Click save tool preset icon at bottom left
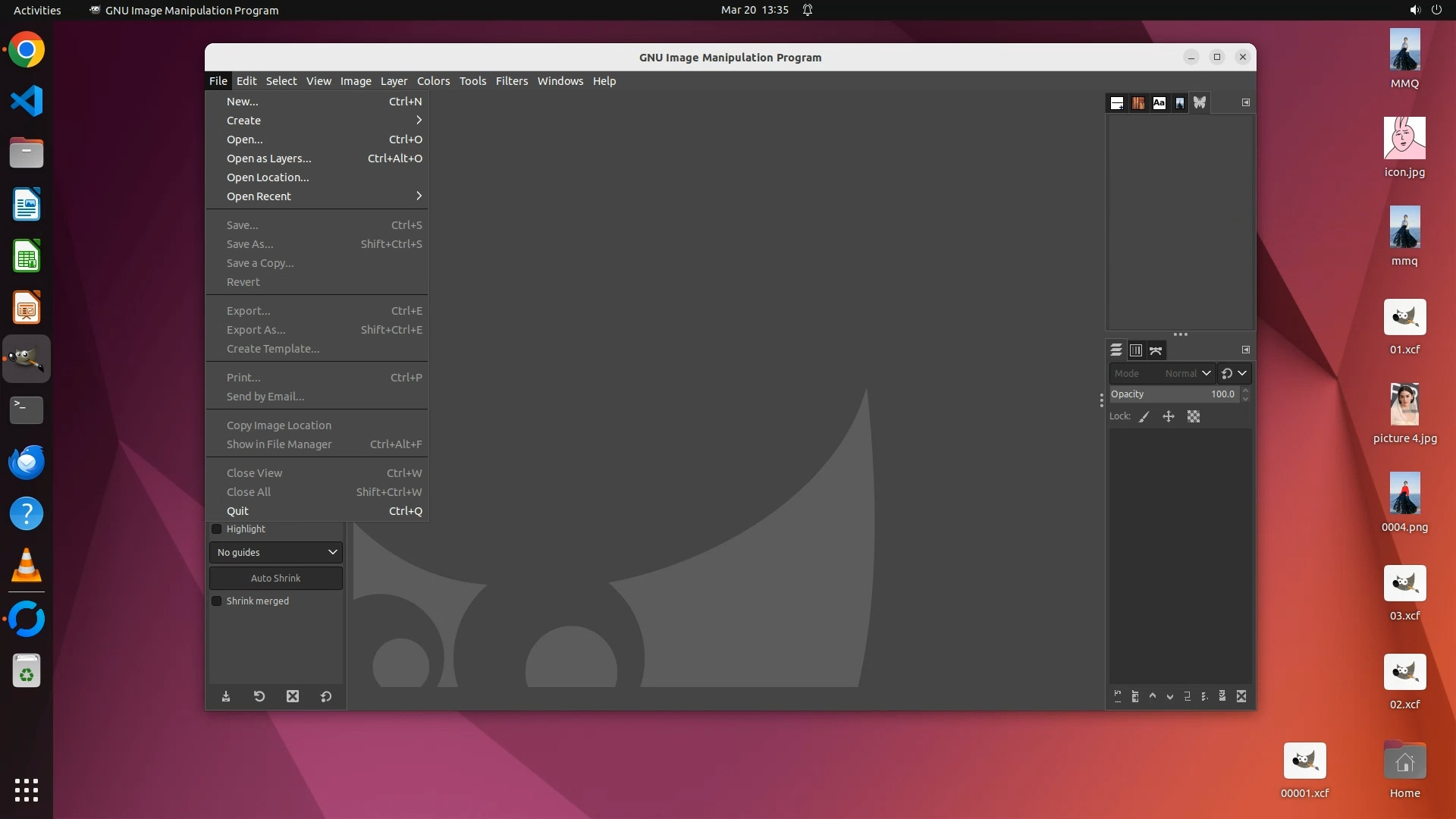1456x819 pixels. pos(226,696)
